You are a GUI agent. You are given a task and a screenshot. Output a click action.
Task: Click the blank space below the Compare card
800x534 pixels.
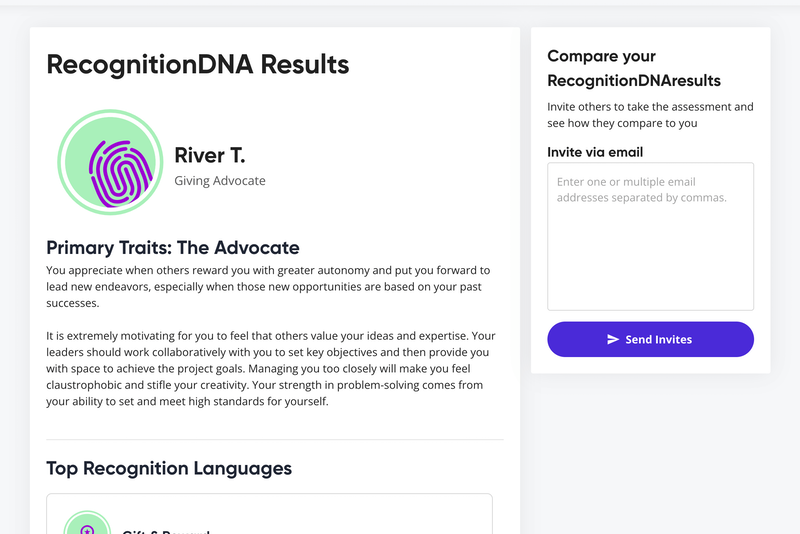click(x=650, y=454)
